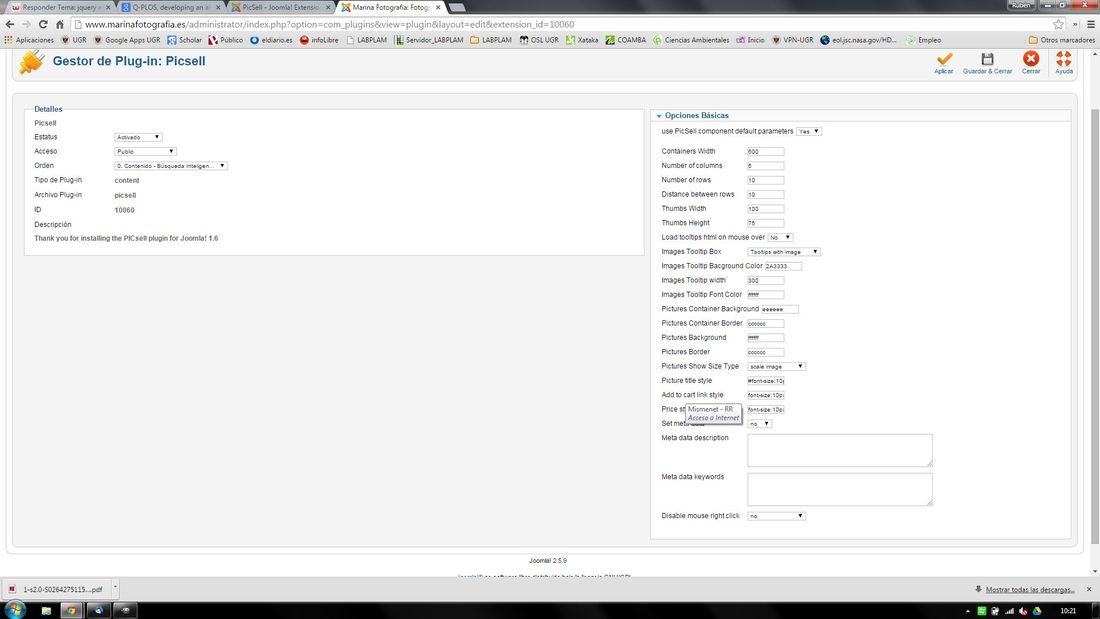Screen dimensions: 1100x619
Task: Open Images Tooltip Box dropdown
Action: 784,251
